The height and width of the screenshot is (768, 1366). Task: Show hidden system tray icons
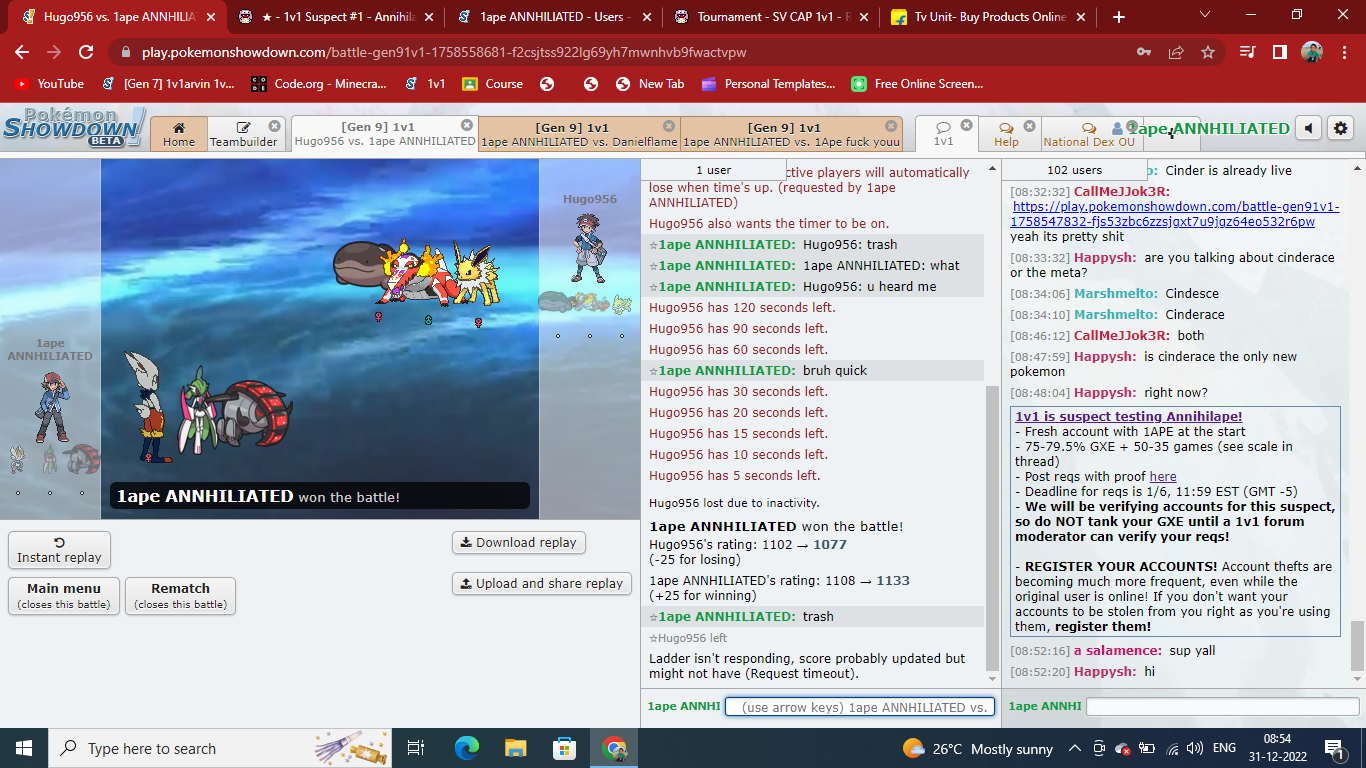[1075, 748]
